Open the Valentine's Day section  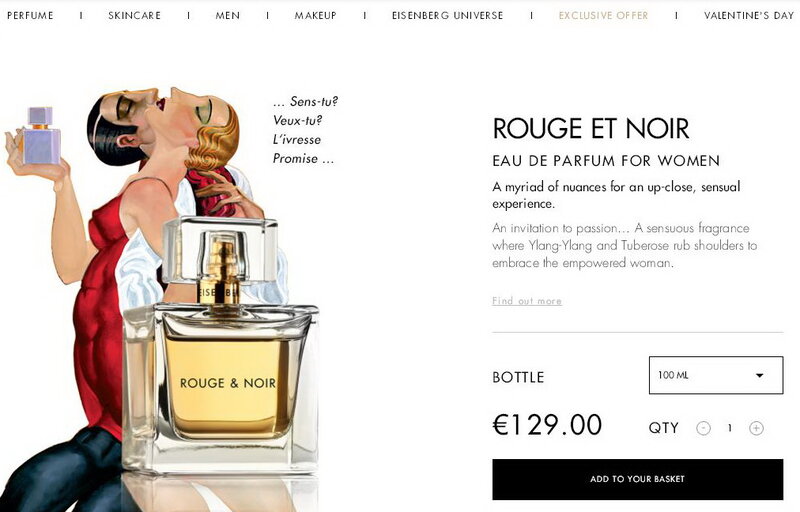point(748,15)
